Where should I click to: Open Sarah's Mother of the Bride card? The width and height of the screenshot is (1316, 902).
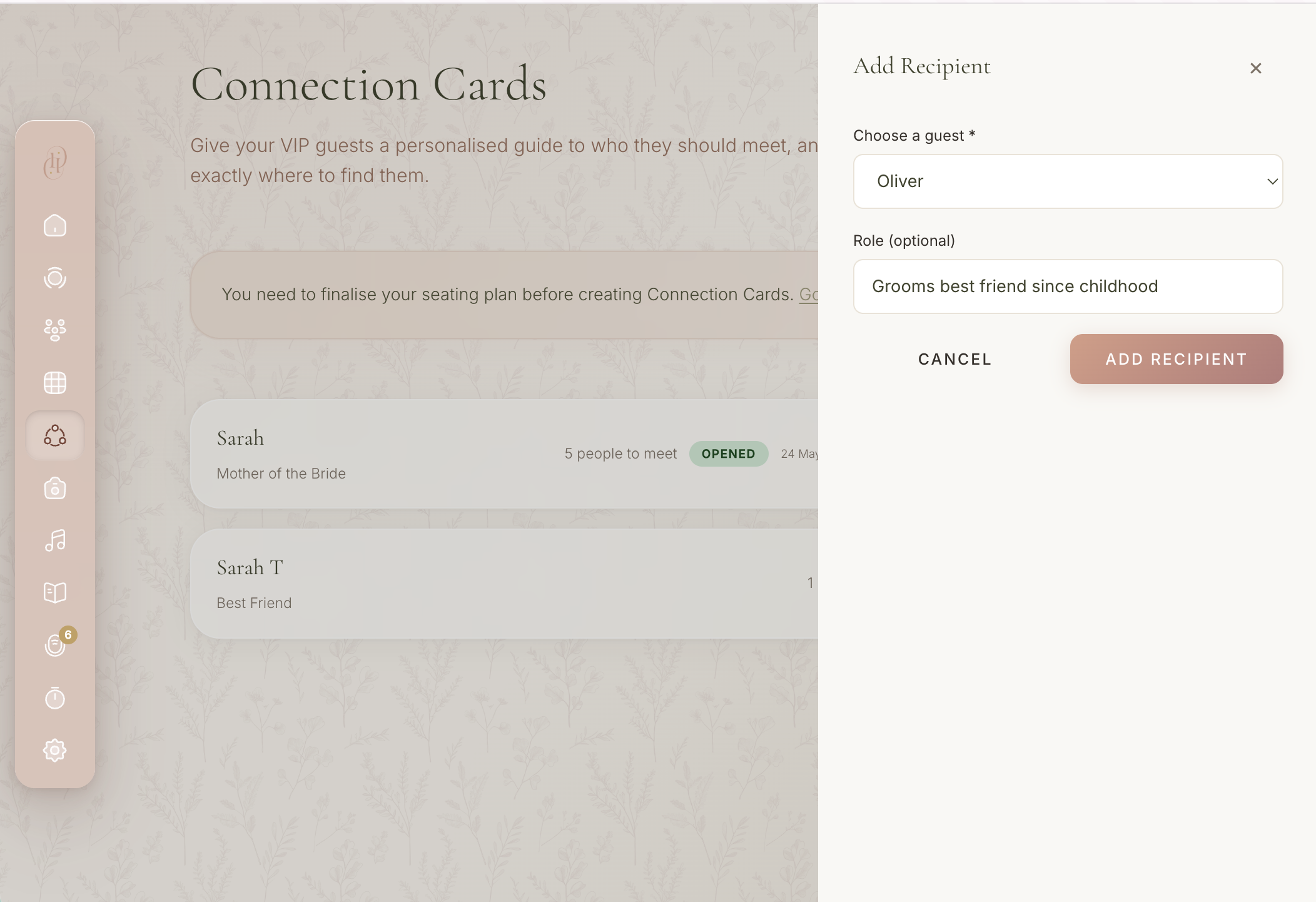click(x=504, y=454)
